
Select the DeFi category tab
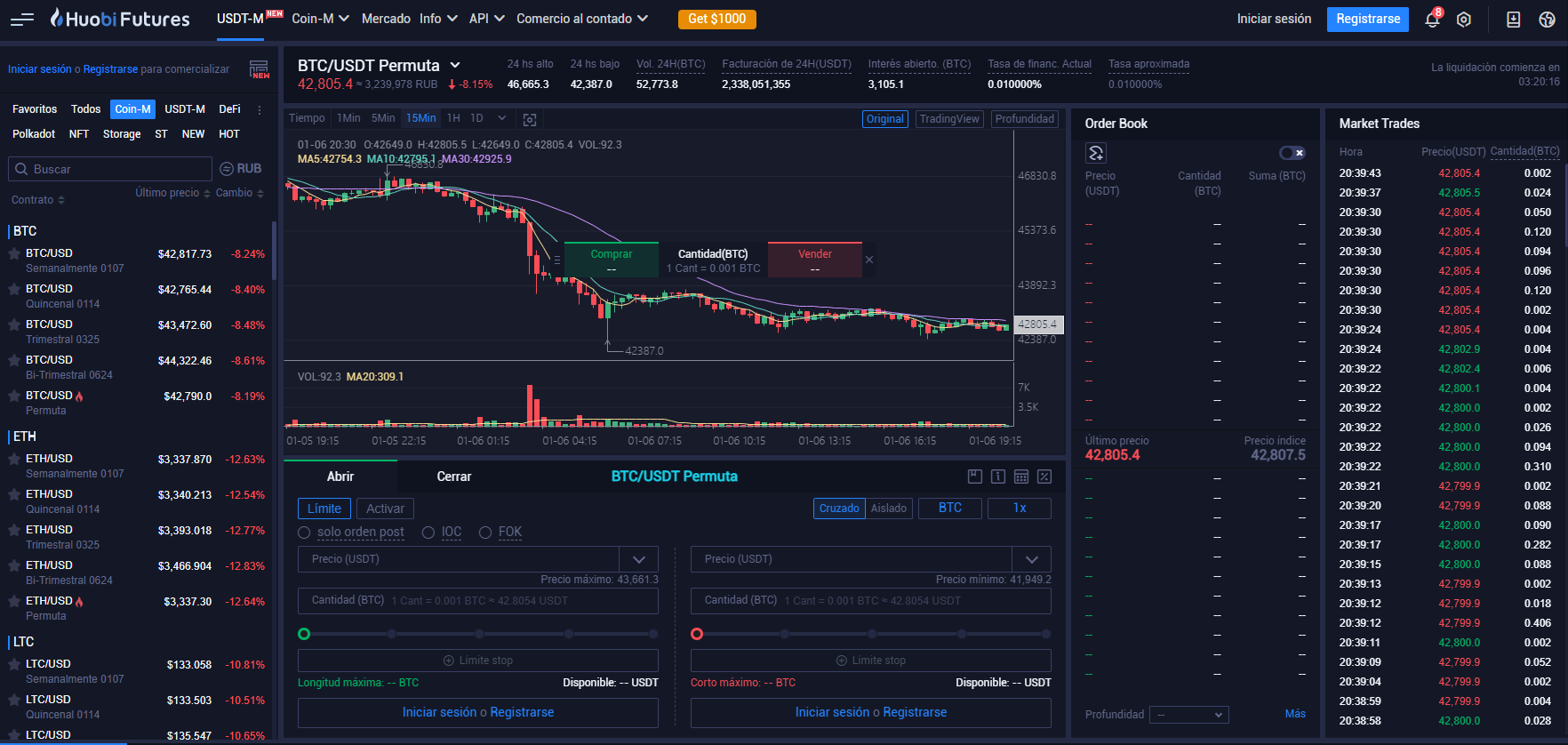(x=229, y=109)
